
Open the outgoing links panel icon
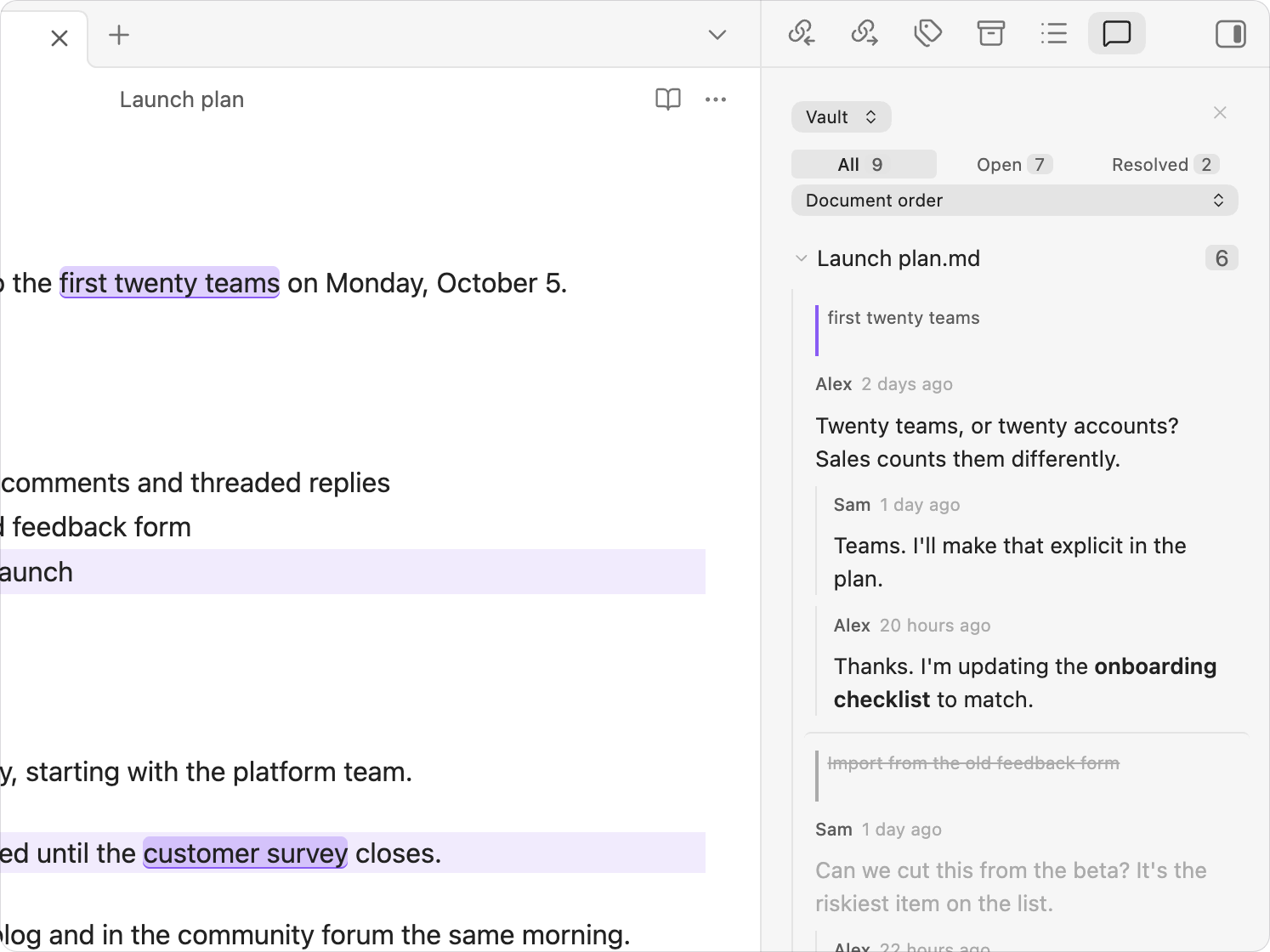(865, 34)
